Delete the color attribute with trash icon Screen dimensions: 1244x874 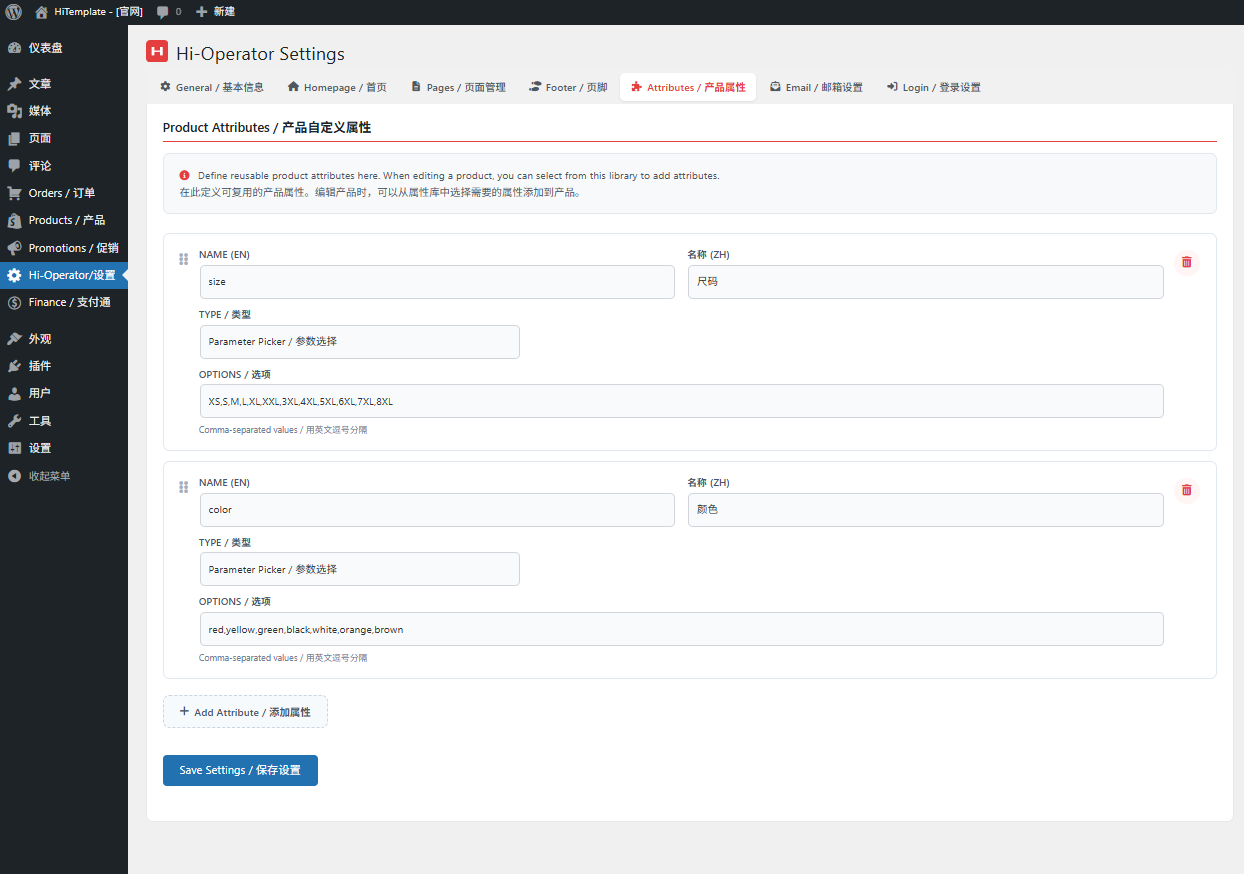point(1186,490)
